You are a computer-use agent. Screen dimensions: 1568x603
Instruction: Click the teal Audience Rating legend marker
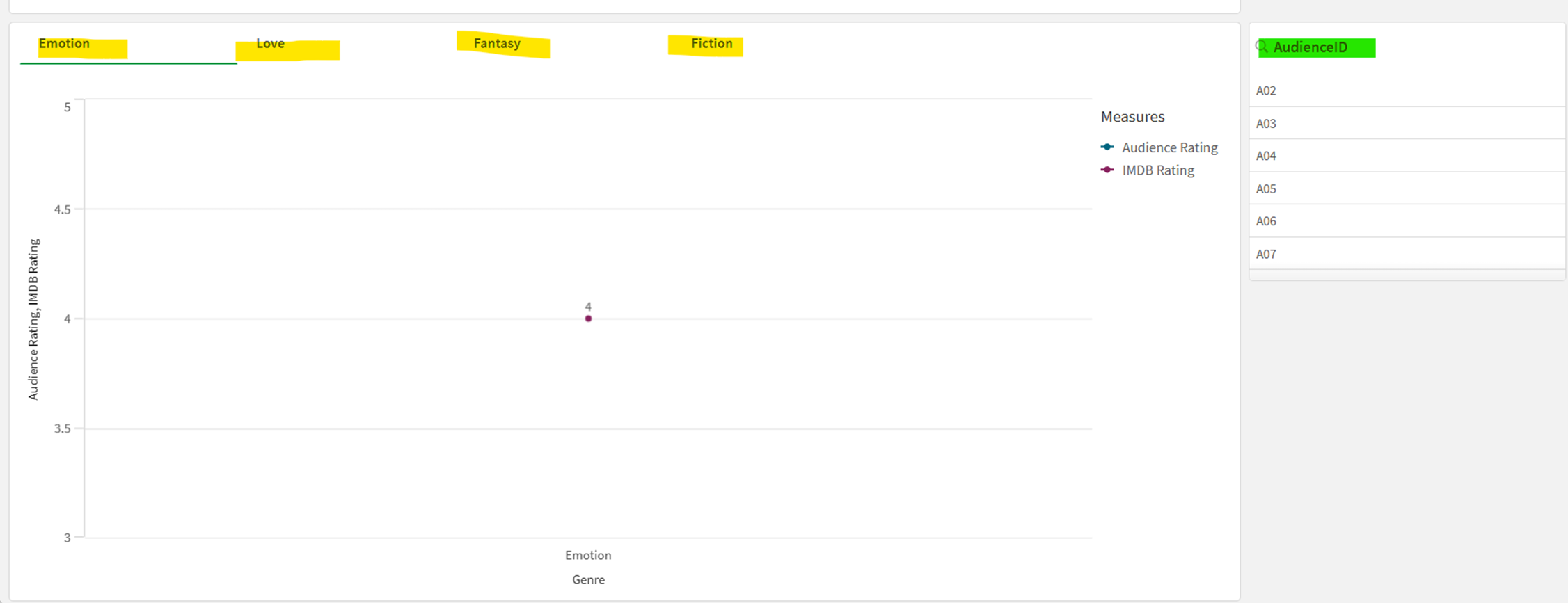1107,147
